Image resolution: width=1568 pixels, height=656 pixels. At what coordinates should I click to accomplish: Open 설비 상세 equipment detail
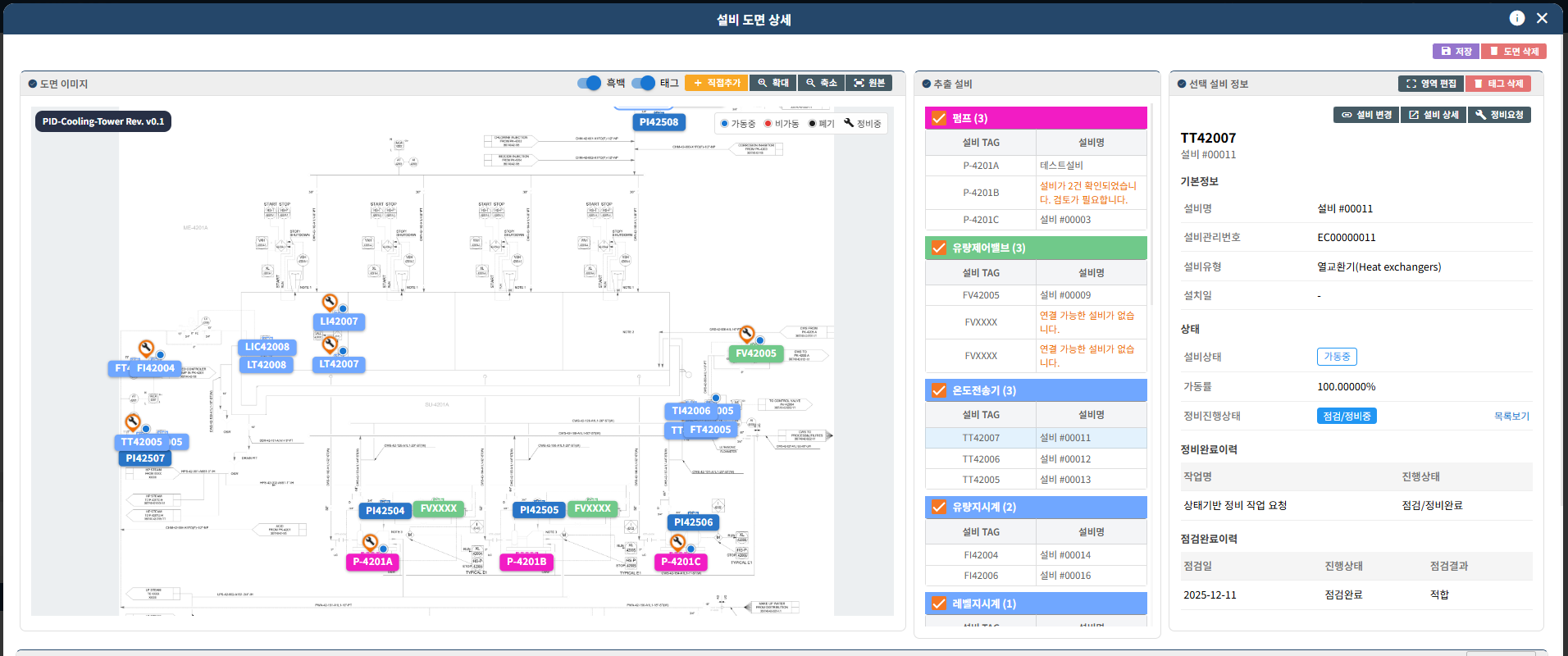point(1434,115)
